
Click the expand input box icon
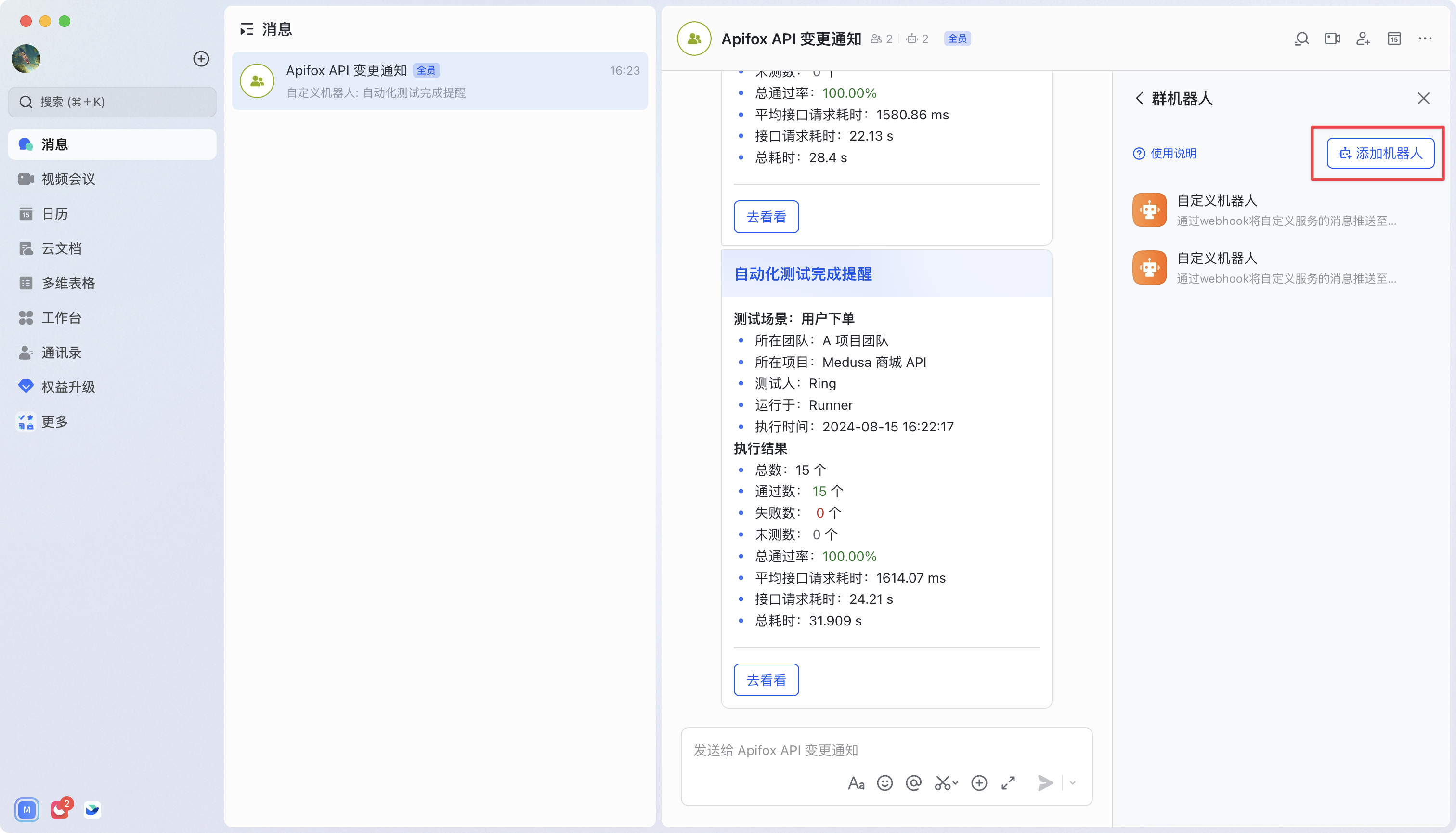pyautogui.click(x=1008, y=782)
